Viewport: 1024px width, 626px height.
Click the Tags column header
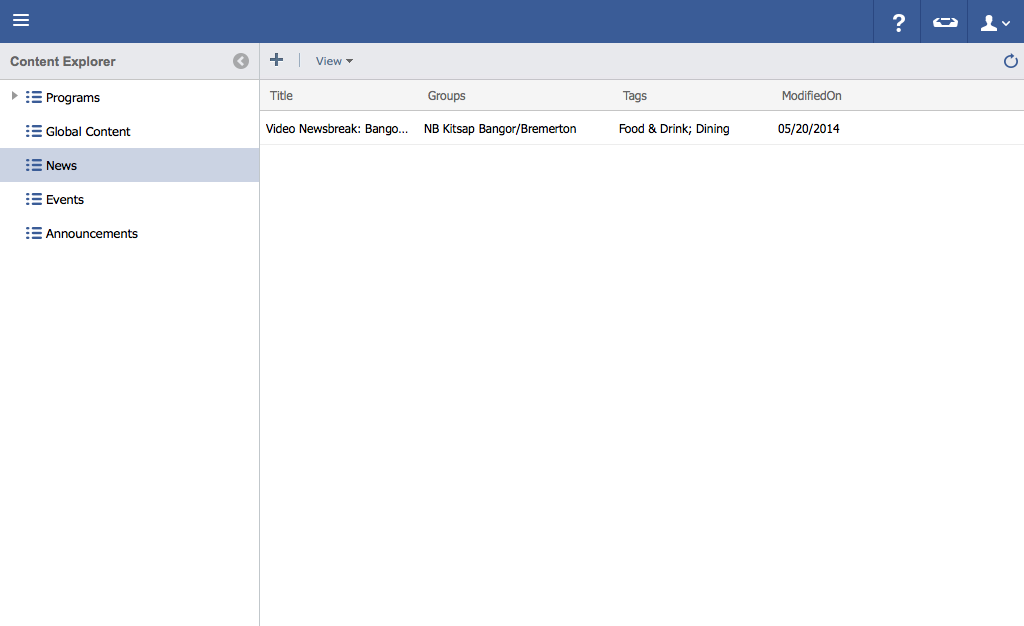[635, 96]
